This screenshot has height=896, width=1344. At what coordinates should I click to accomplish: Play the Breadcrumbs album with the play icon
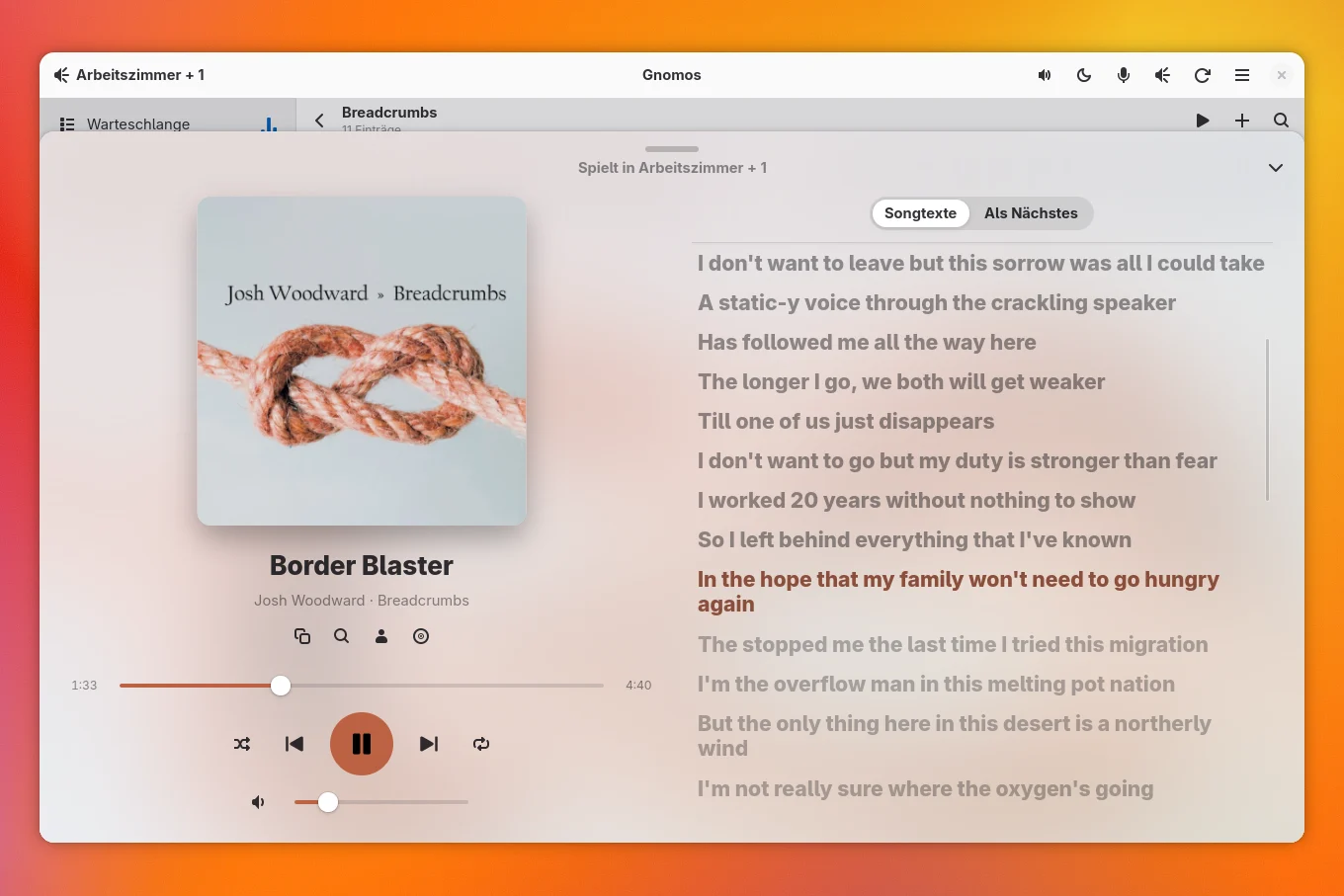click(x=1203, y=121)
